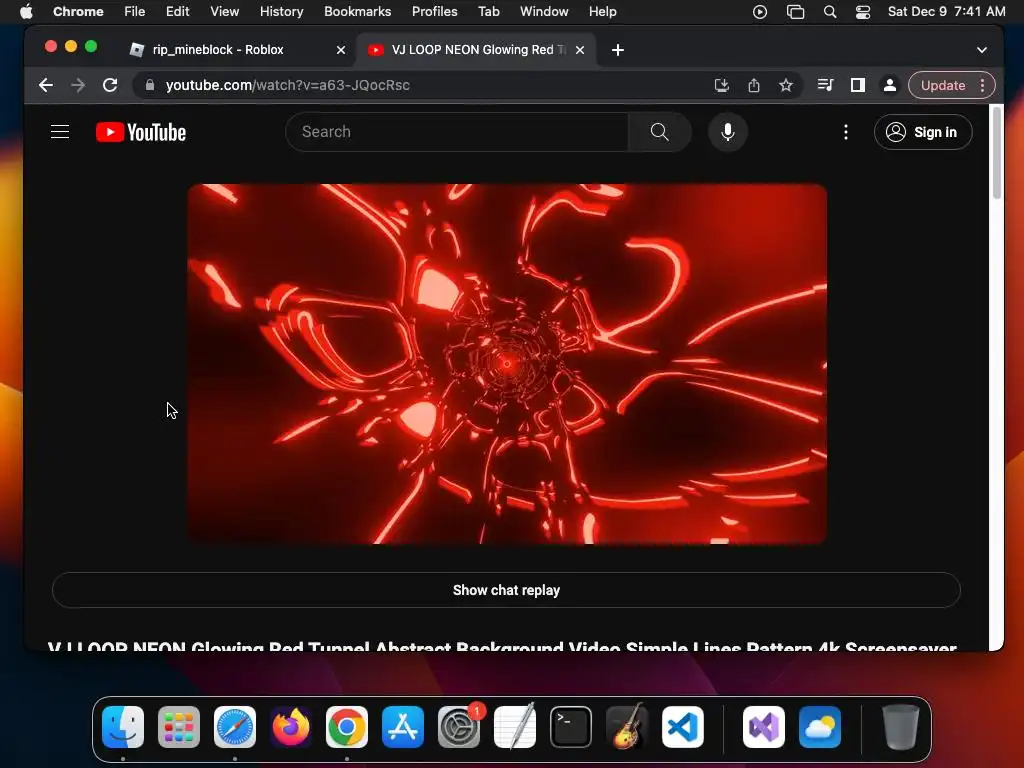Close the rip_mineblock Roblox tab

(341, 50)
